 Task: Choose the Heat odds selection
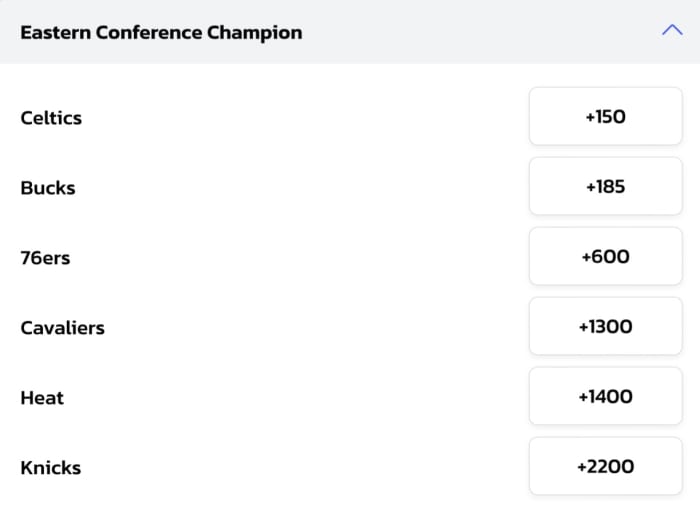[605, 397]
